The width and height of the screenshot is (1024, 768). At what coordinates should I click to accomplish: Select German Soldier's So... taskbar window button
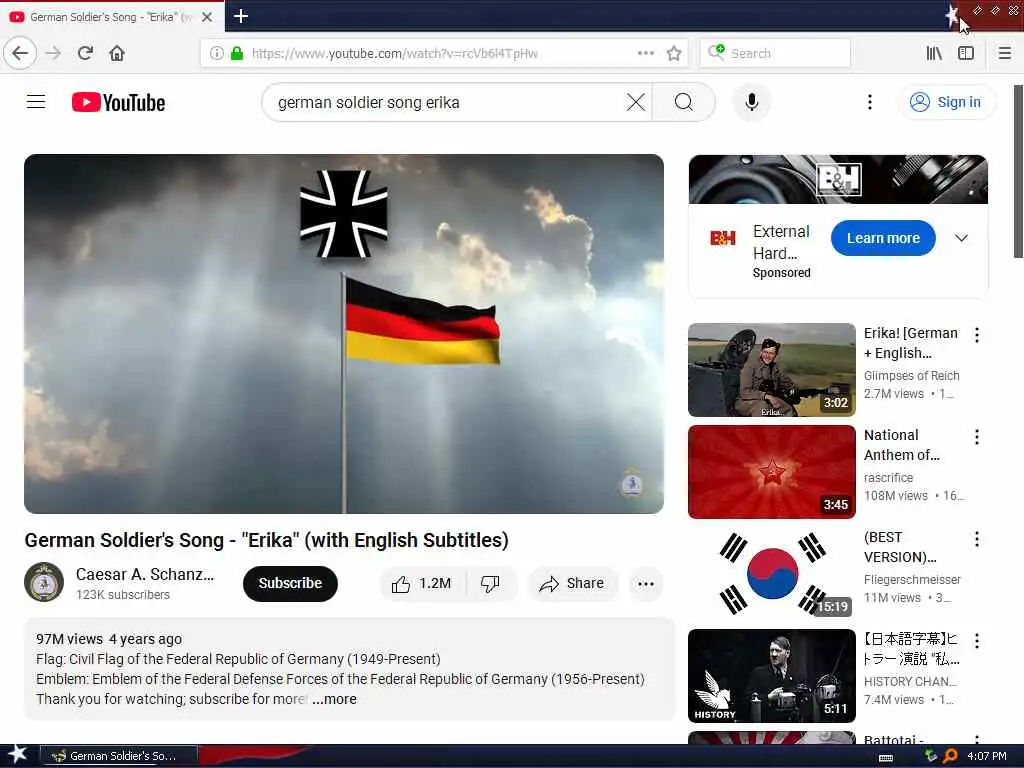click(x=119, y=756)
